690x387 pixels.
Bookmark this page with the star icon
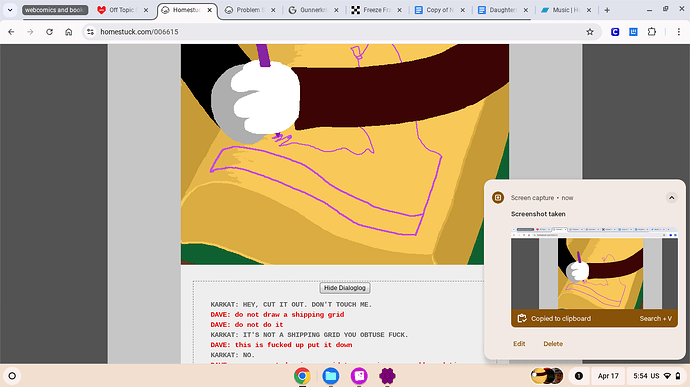point(590,32)
